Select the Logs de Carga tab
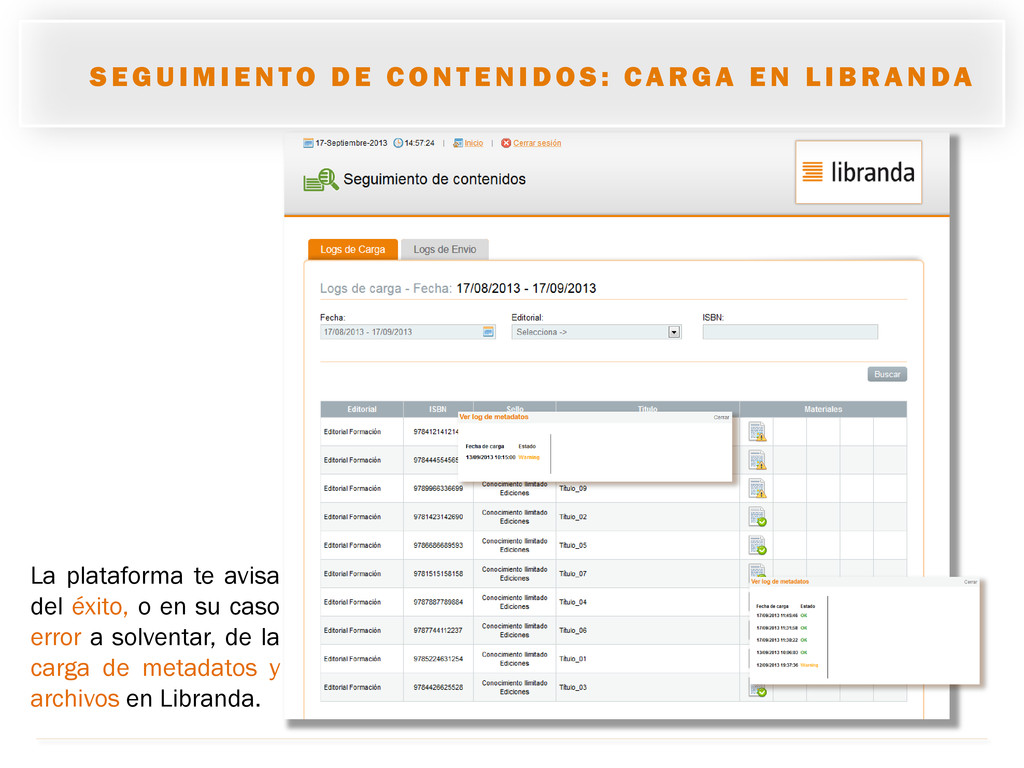 (x=353, y=249)
